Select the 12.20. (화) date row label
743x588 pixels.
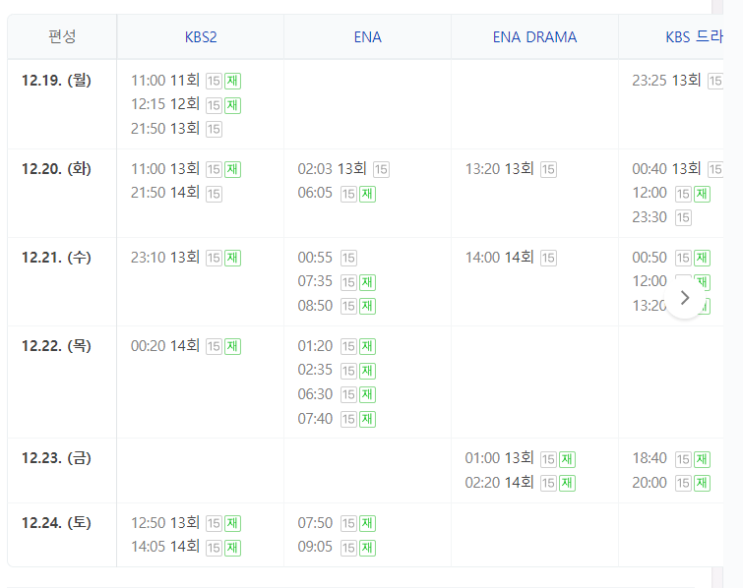(56, 169)
